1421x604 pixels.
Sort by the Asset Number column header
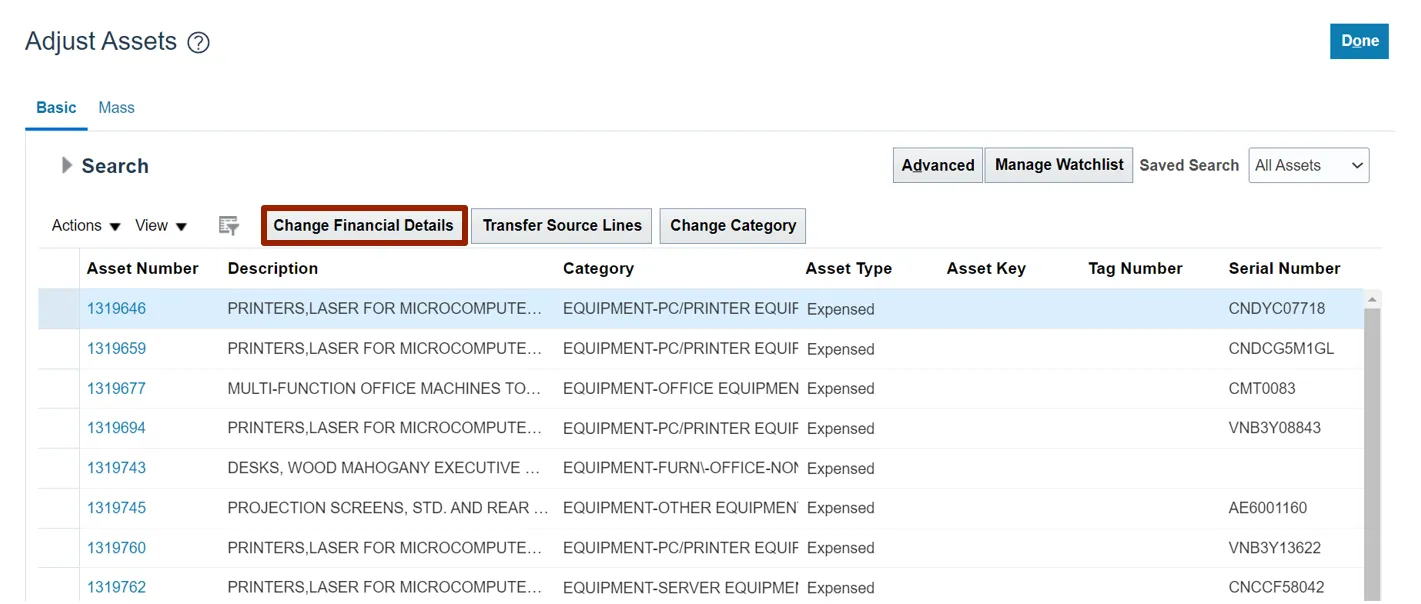142,269
